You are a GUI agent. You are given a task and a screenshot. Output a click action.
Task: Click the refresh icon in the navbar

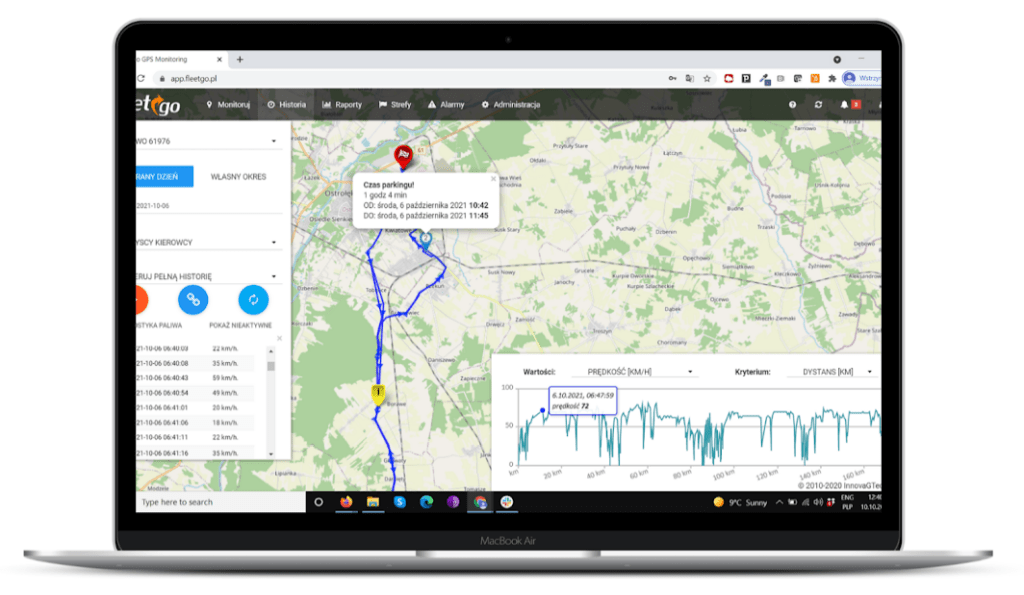pyautogui.click(x=818, y=105)
